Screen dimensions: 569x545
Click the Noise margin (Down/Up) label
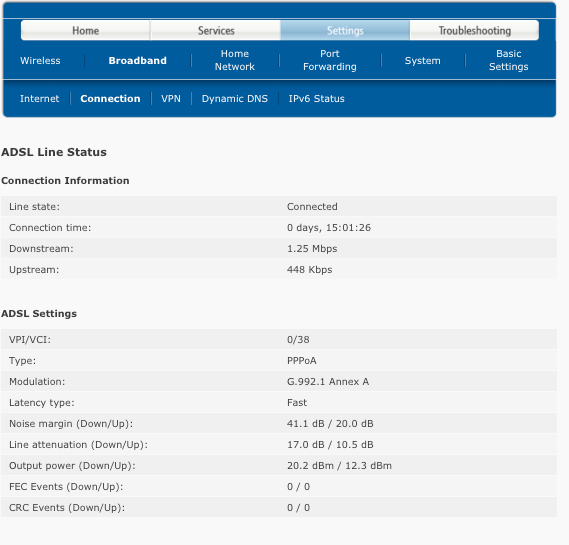71,424
